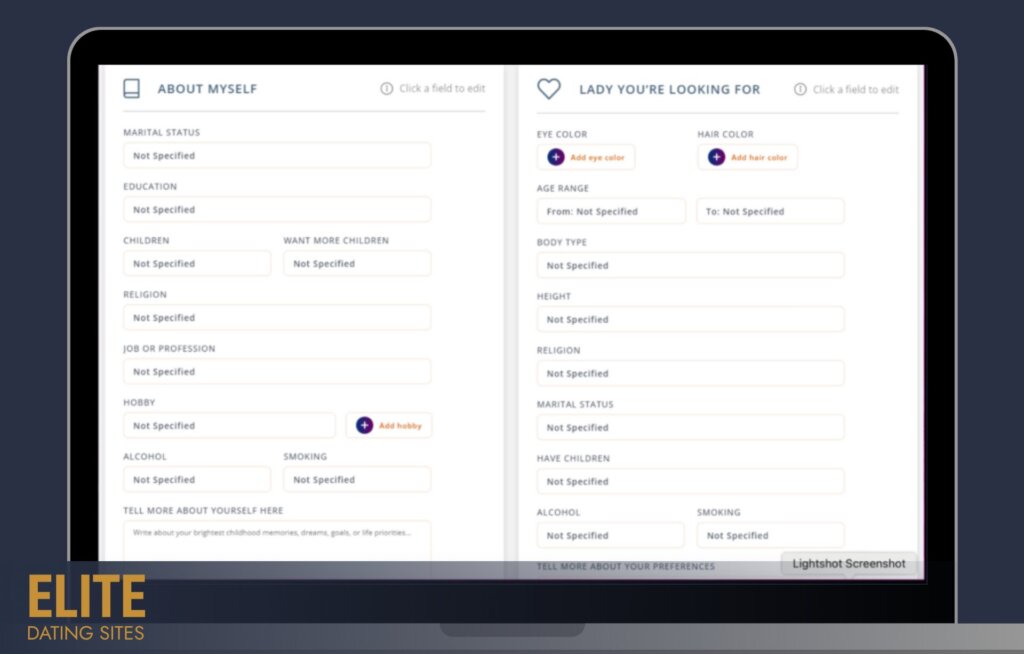The height and width of the screenshot is (654, 1024).
Task: Click the plus icon for Add eye color
Action: [x=556, y=157]
